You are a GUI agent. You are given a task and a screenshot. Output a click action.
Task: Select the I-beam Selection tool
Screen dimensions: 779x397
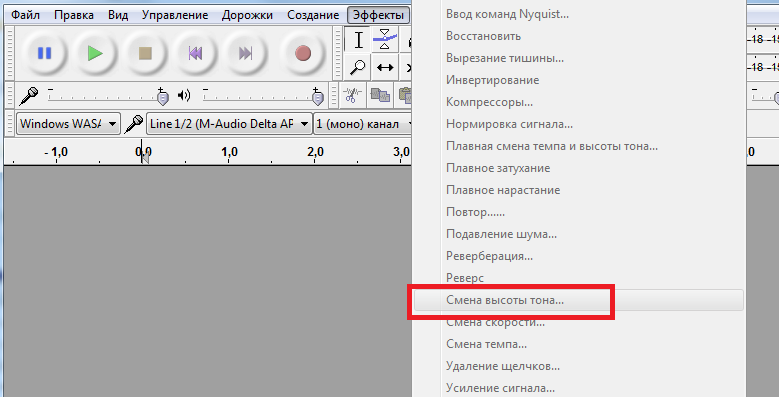tap(358, 40)
